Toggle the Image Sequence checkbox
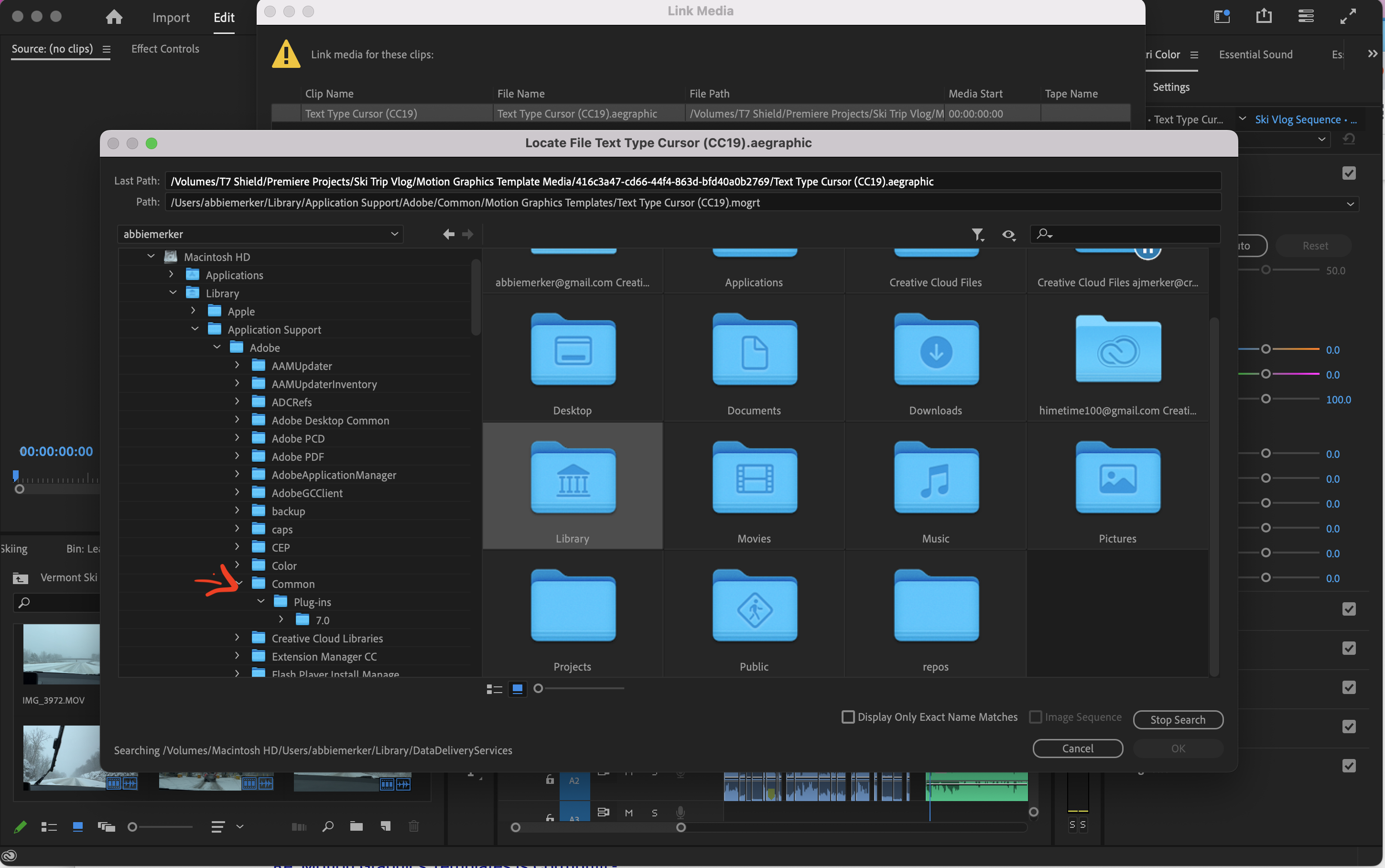The image size is (1385, 868). 1036,717
